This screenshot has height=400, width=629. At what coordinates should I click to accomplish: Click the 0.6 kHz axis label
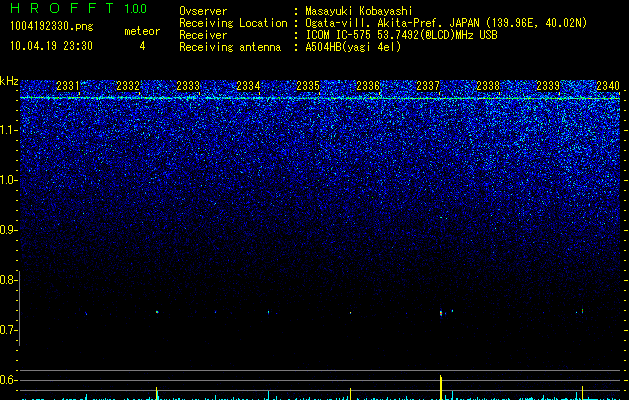[9, 380]
